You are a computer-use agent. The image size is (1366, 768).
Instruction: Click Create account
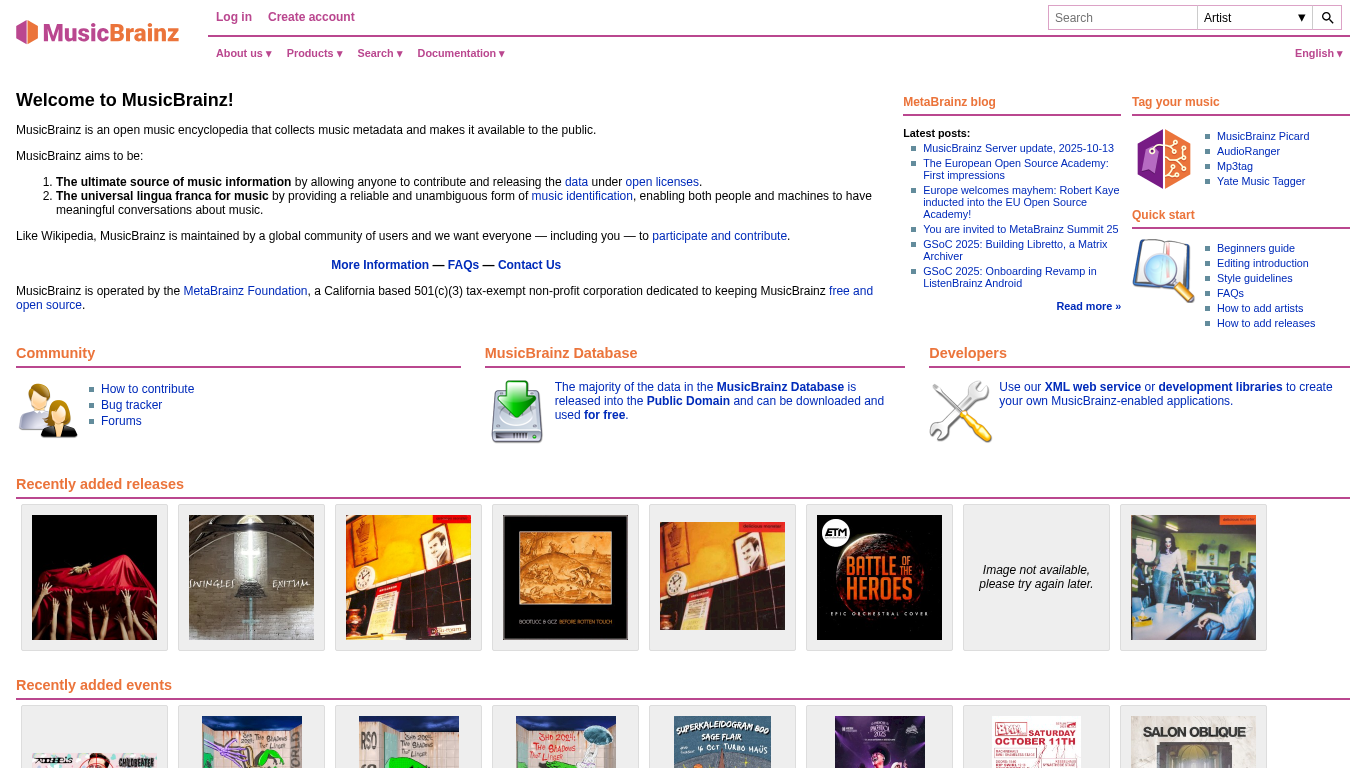[311, 17]
